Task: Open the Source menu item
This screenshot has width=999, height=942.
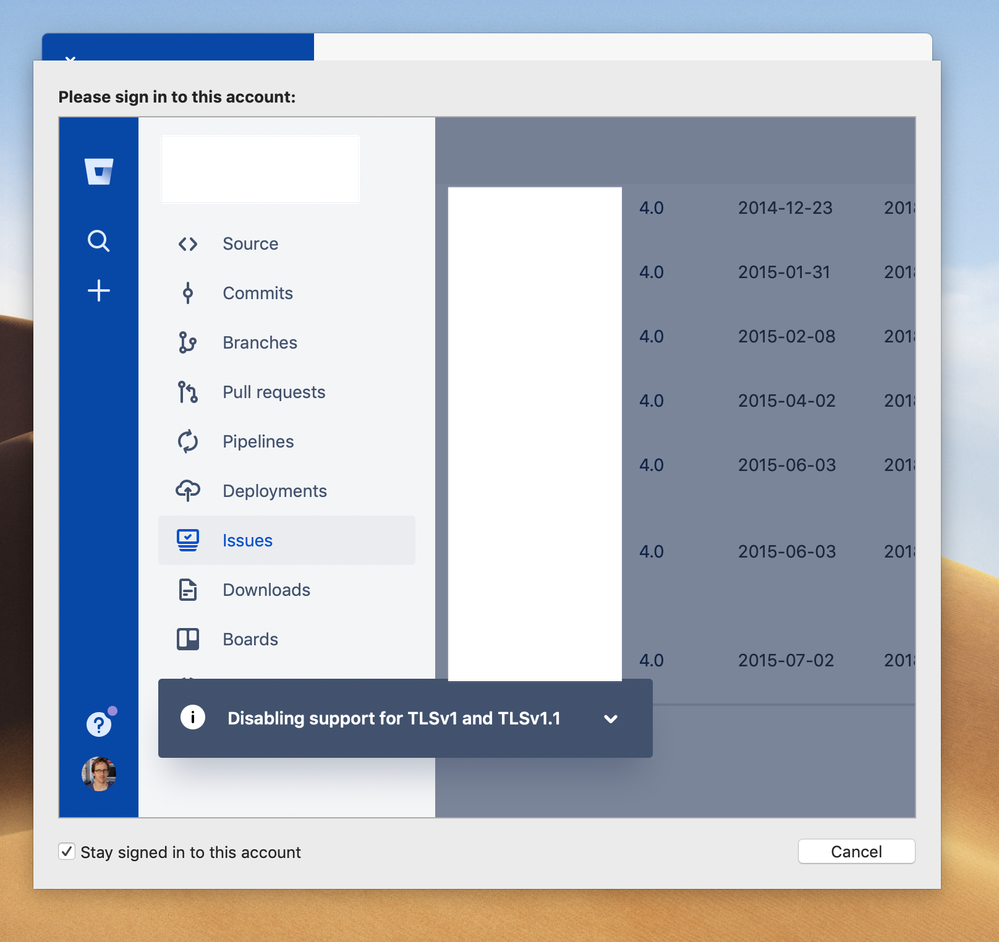Action: tap(287, 244)
